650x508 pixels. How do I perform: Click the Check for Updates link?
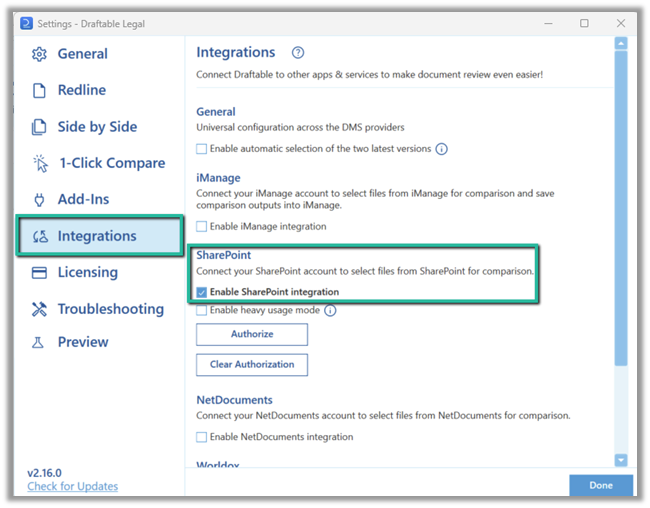tap(73, 486)
